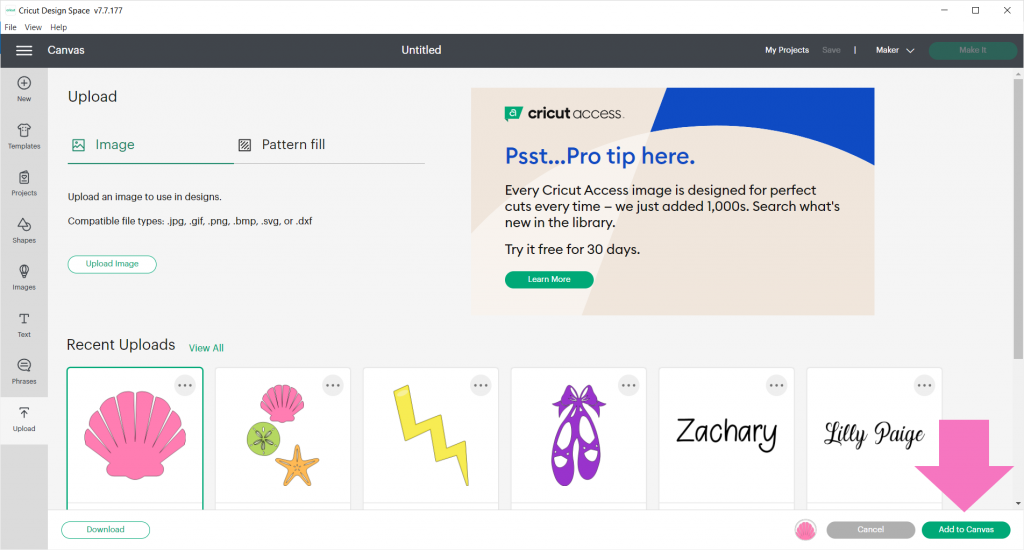Click Add to Canvas button

tap(966, 530)
